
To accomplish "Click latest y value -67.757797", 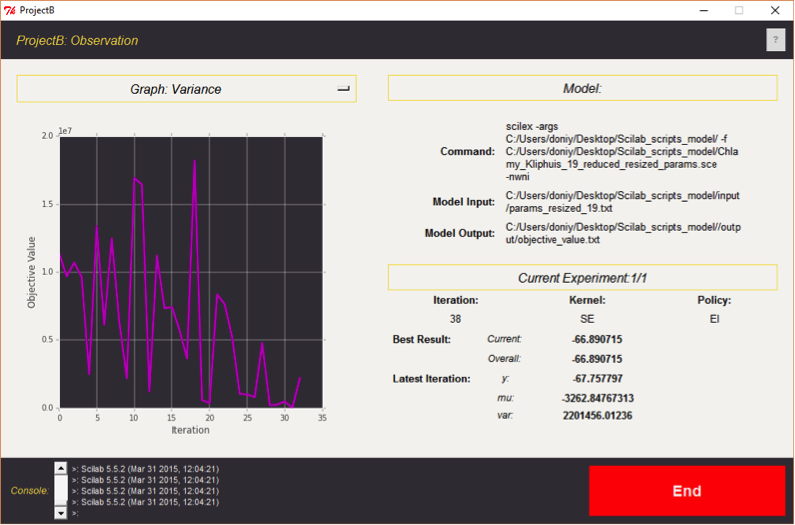I will tap(598, 378).
